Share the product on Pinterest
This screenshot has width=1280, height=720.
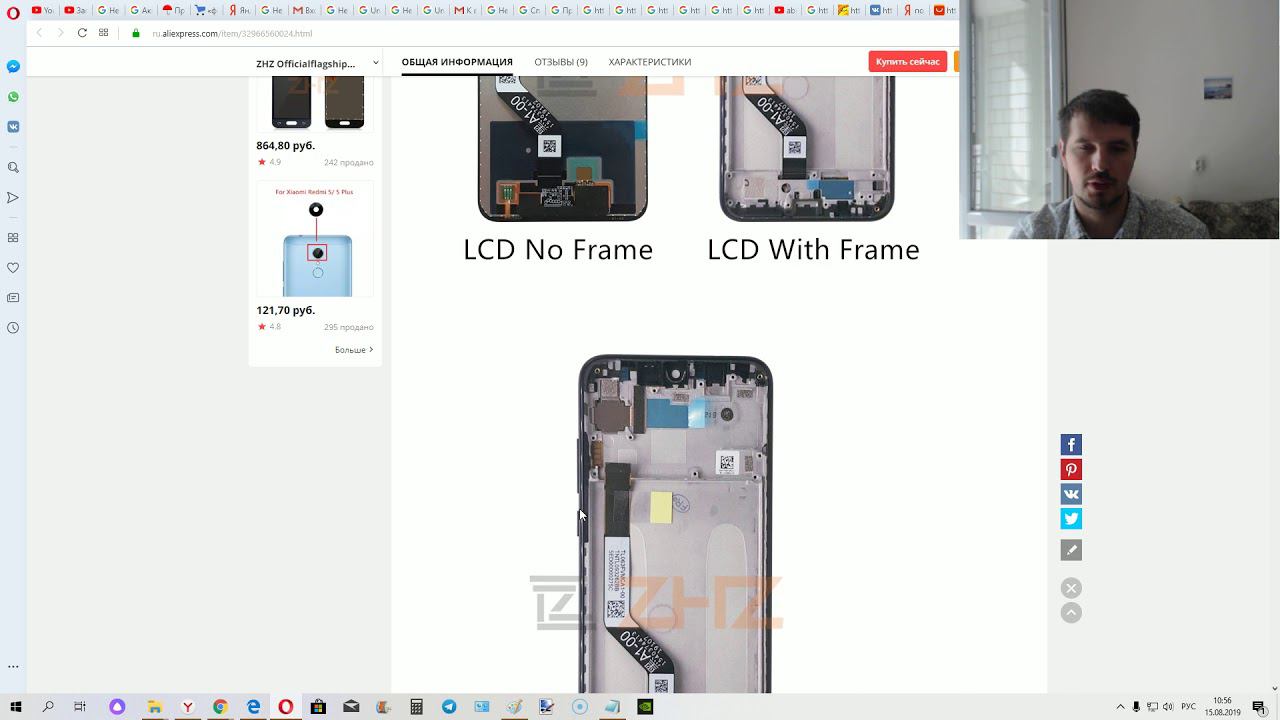pyautogui.click(x=1071, y=469)
